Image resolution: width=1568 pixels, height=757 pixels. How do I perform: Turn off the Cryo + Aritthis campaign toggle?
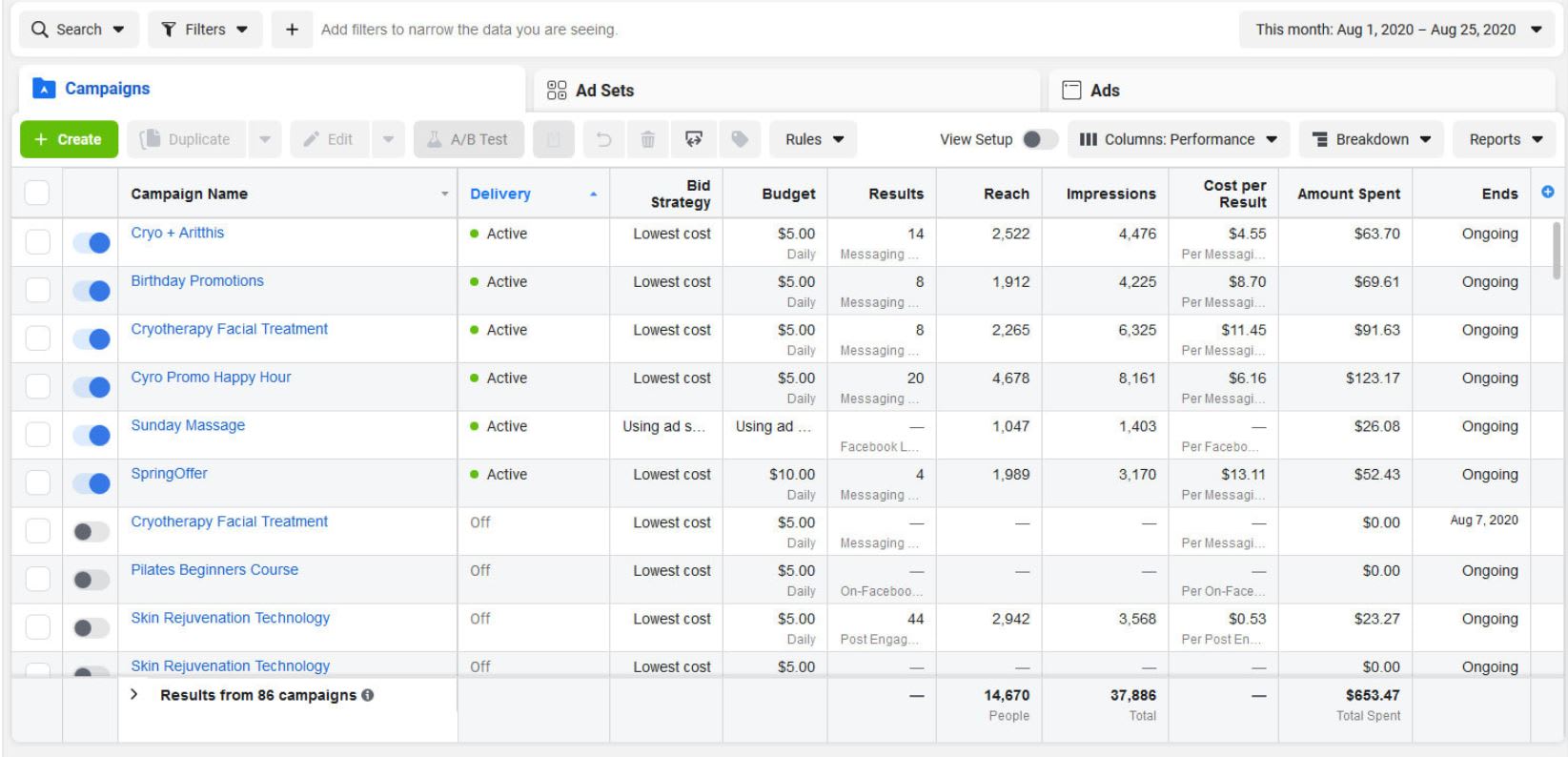tap(92, 242)
